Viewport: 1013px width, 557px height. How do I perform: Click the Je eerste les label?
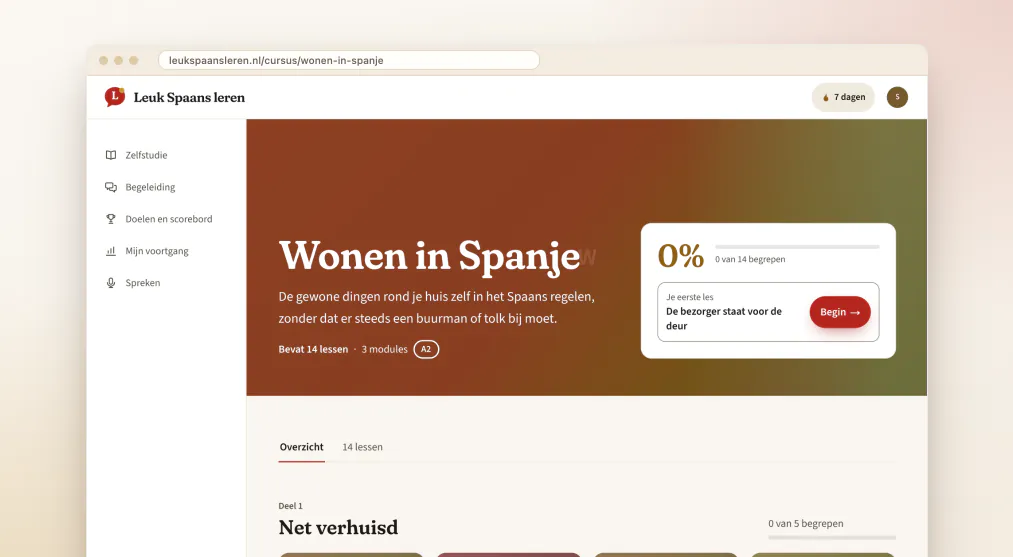point(690,297)
